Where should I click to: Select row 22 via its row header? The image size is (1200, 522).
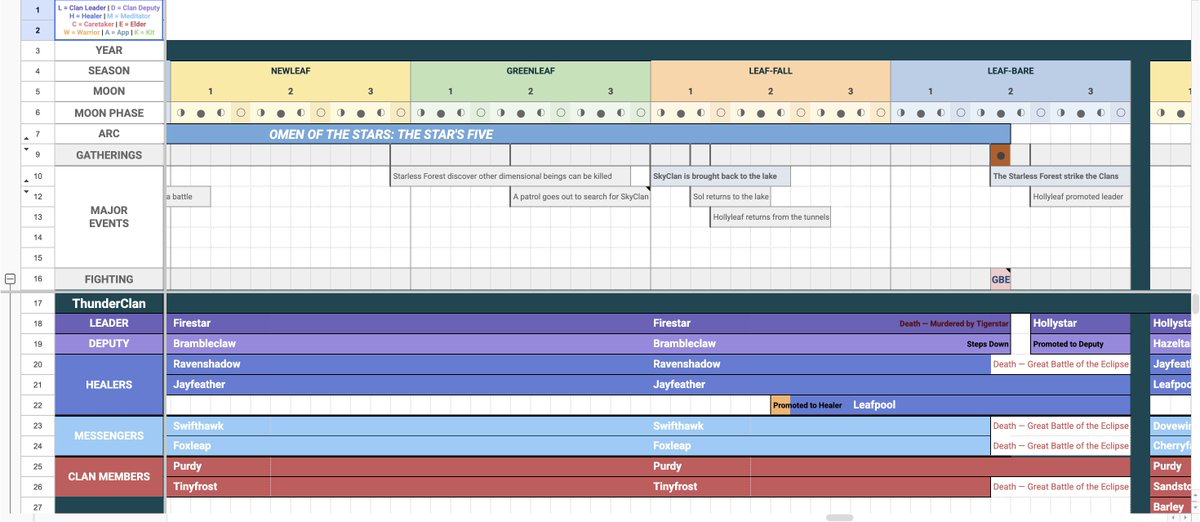click(x=38, y=405)
